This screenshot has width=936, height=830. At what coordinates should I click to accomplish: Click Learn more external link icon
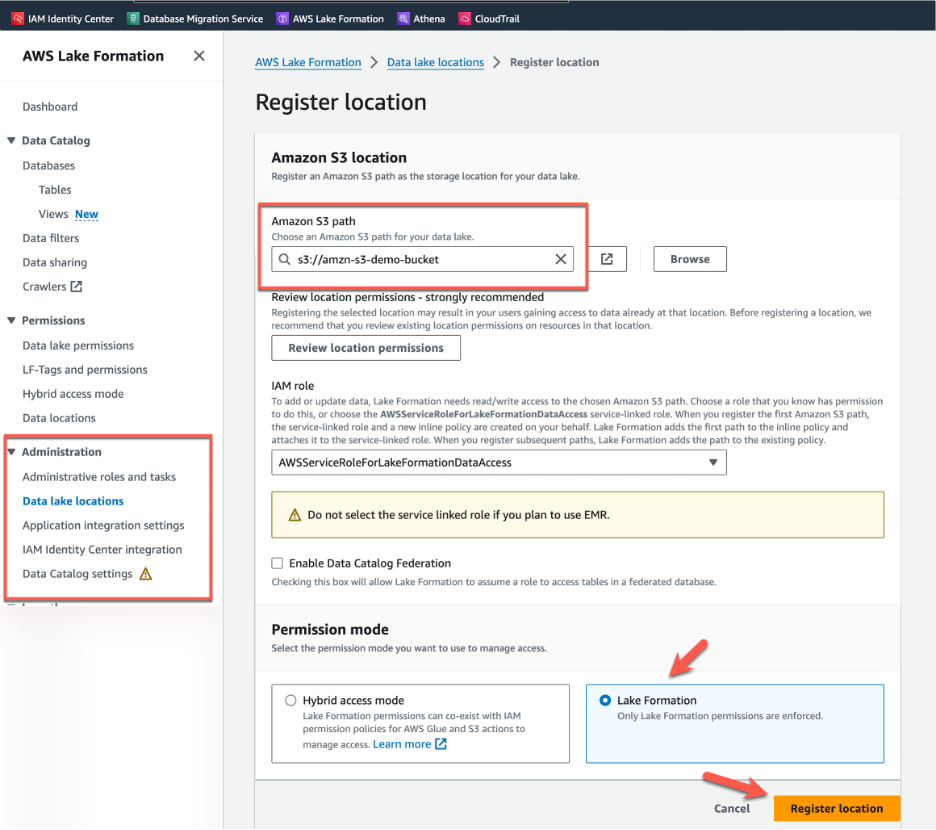441,744
